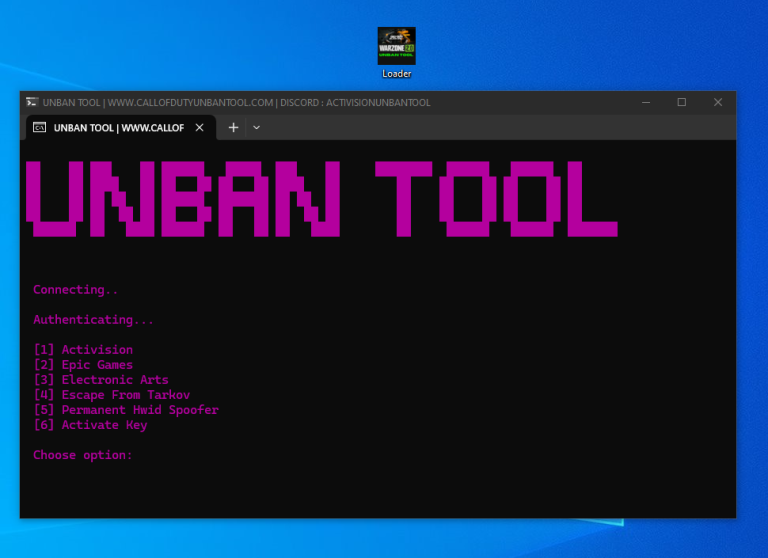This screenshot has width=768, height=558.
Task: Click the terminal icon in the title bar
Action: click(x=32, y=102)
